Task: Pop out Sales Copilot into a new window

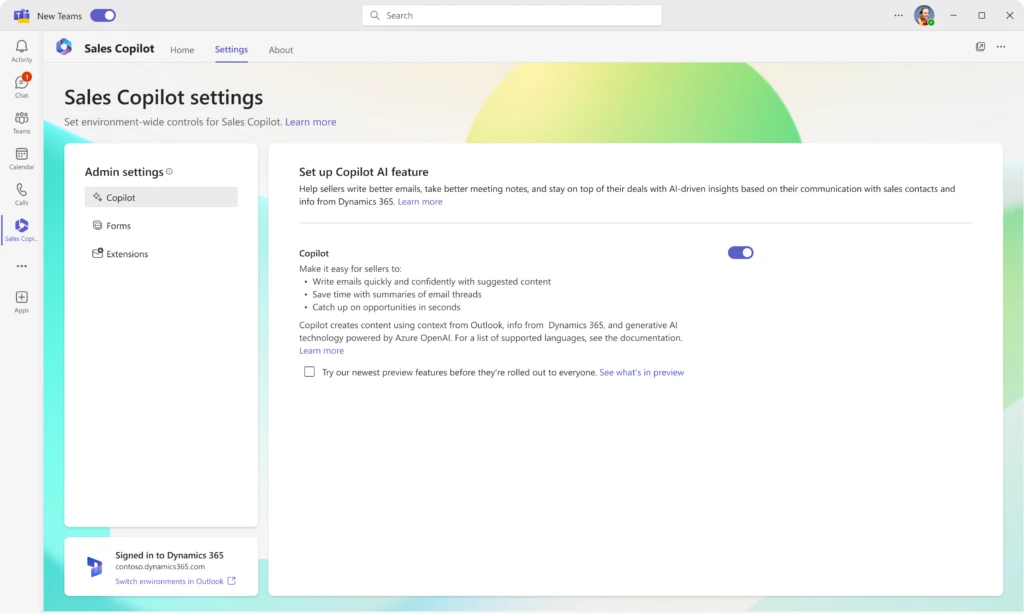Action: coord(979,46)
